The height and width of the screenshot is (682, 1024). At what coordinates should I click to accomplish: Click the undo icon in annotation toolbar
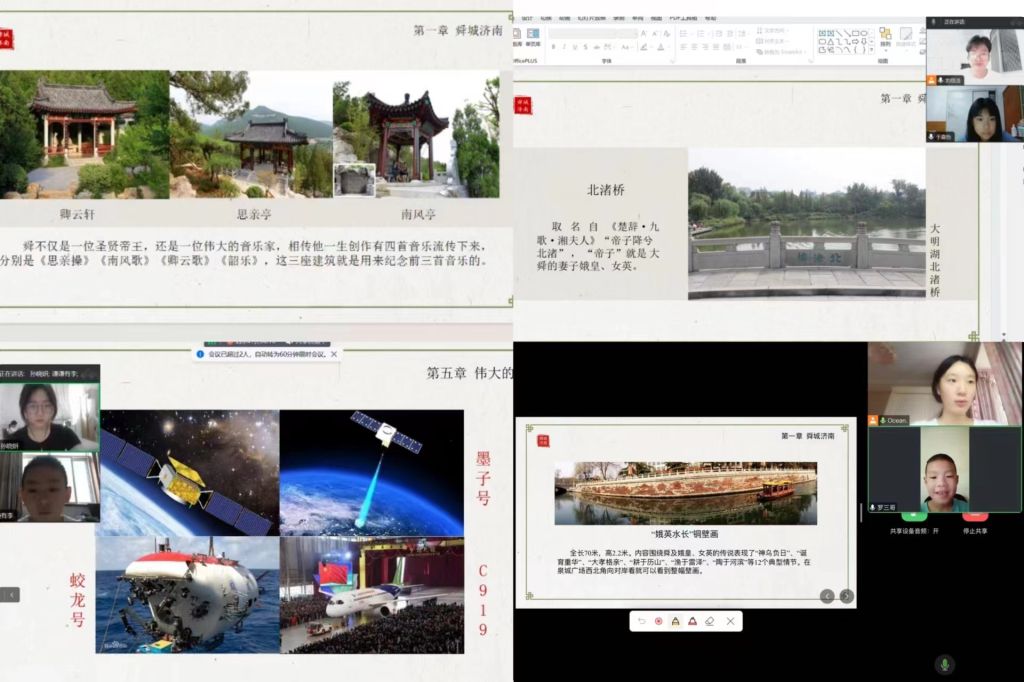pos(641,621)
